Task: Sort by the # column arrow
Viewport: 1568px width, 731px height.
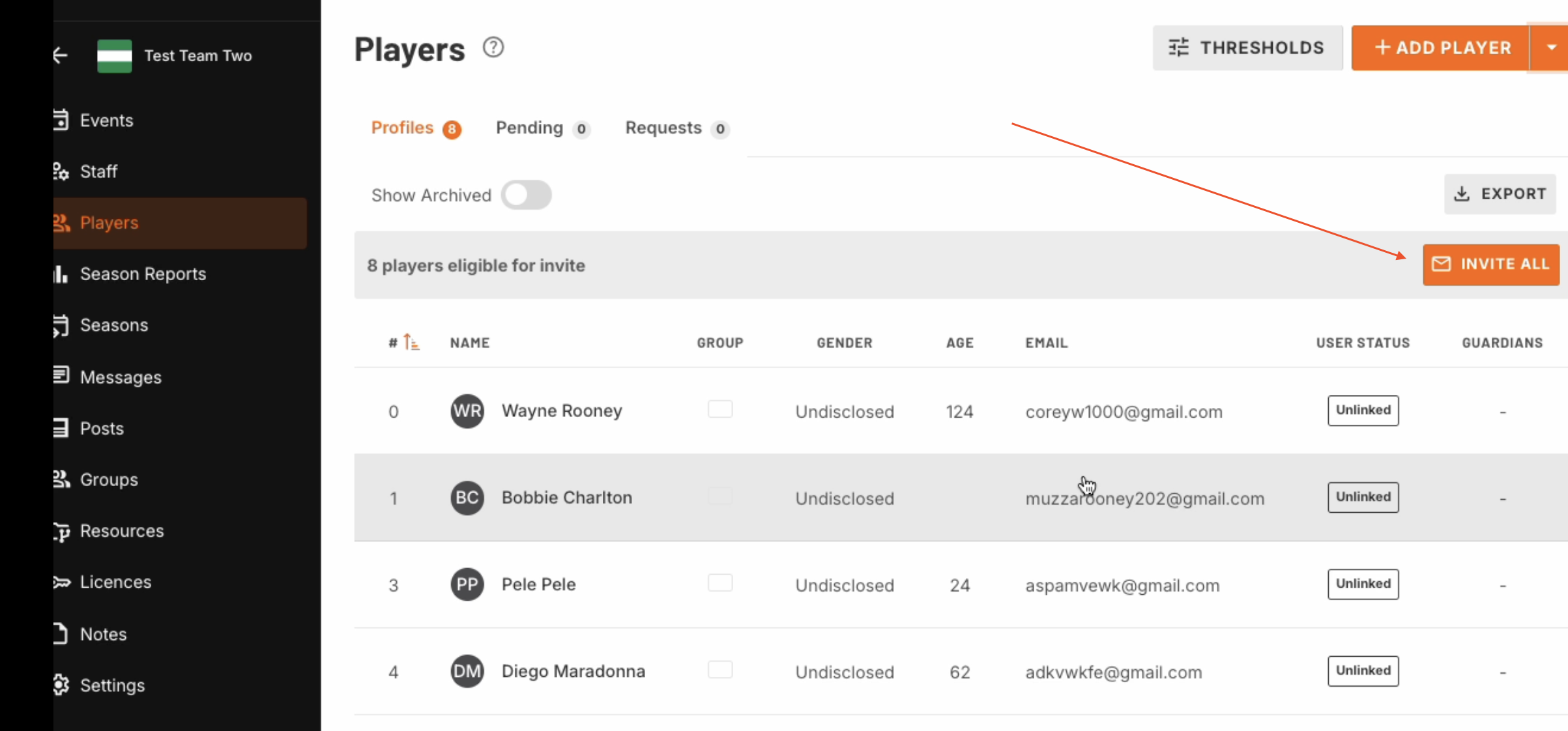Action: [x=411, y=342]
